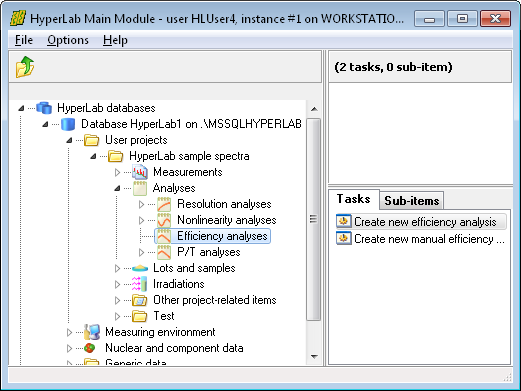Expand the P/T analyses node
Viewport: 521px width, 391px height.
click(x=141, y=252)
